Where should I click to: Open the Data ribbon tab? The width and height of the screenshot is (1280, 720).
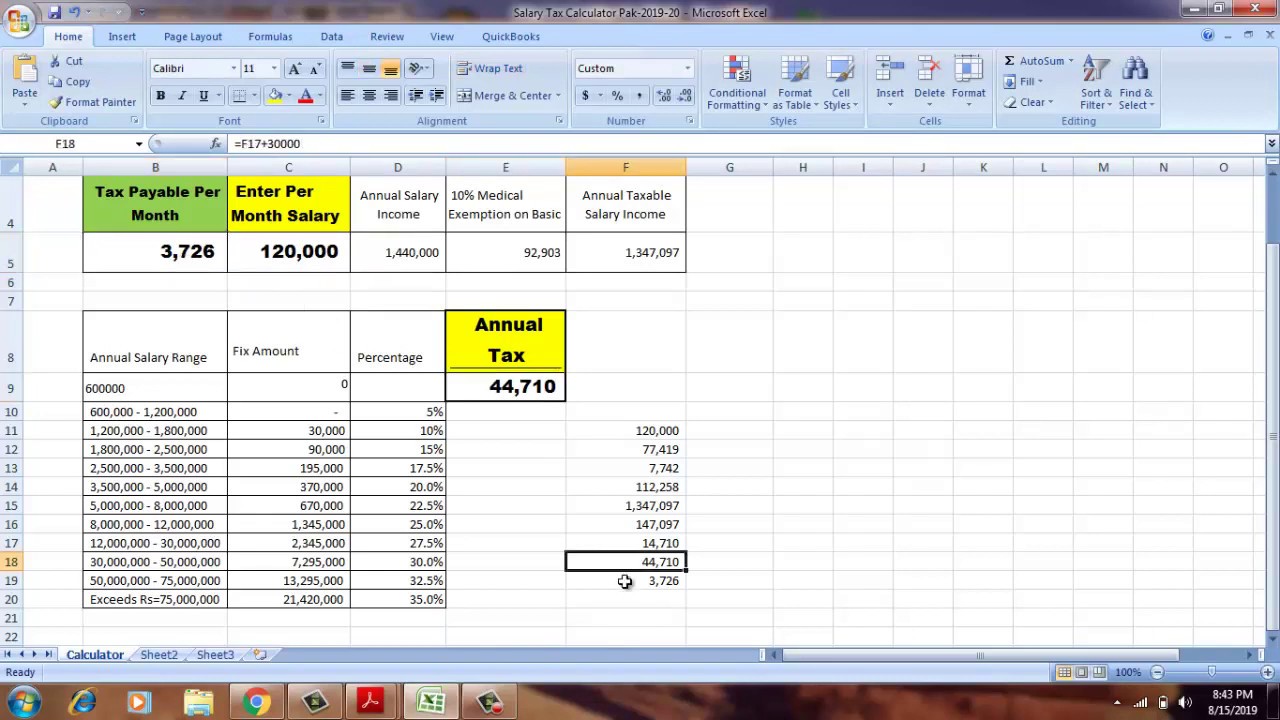point(332,37)
